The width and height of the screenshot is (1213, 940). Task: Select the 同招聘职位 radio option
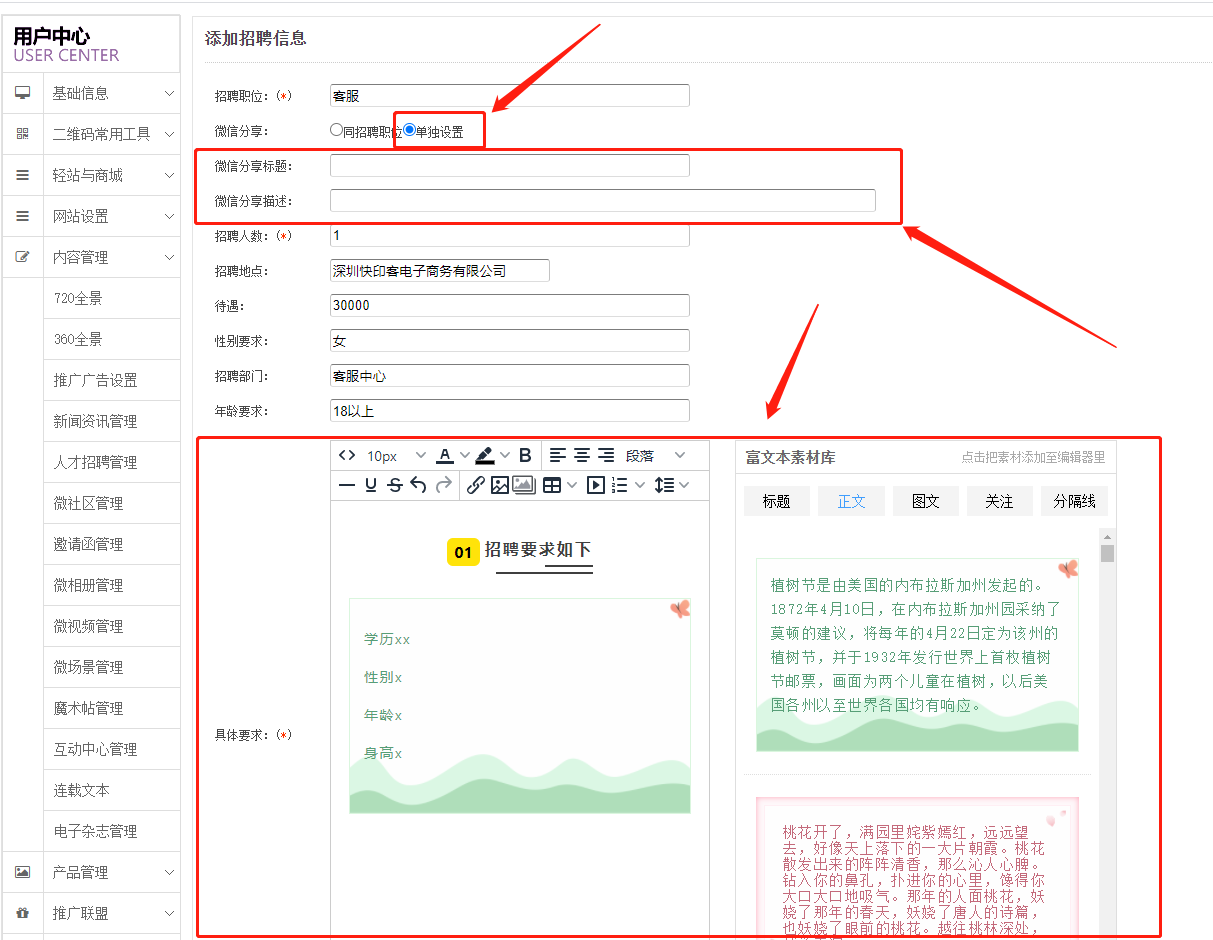pyautogui.click(x=337, y=130)
